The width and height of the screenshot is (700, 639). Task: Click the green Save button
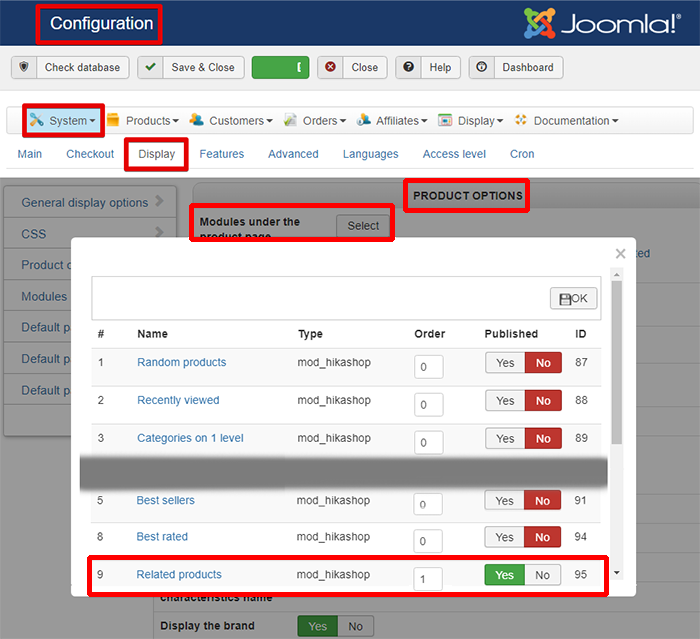[280, 67]
